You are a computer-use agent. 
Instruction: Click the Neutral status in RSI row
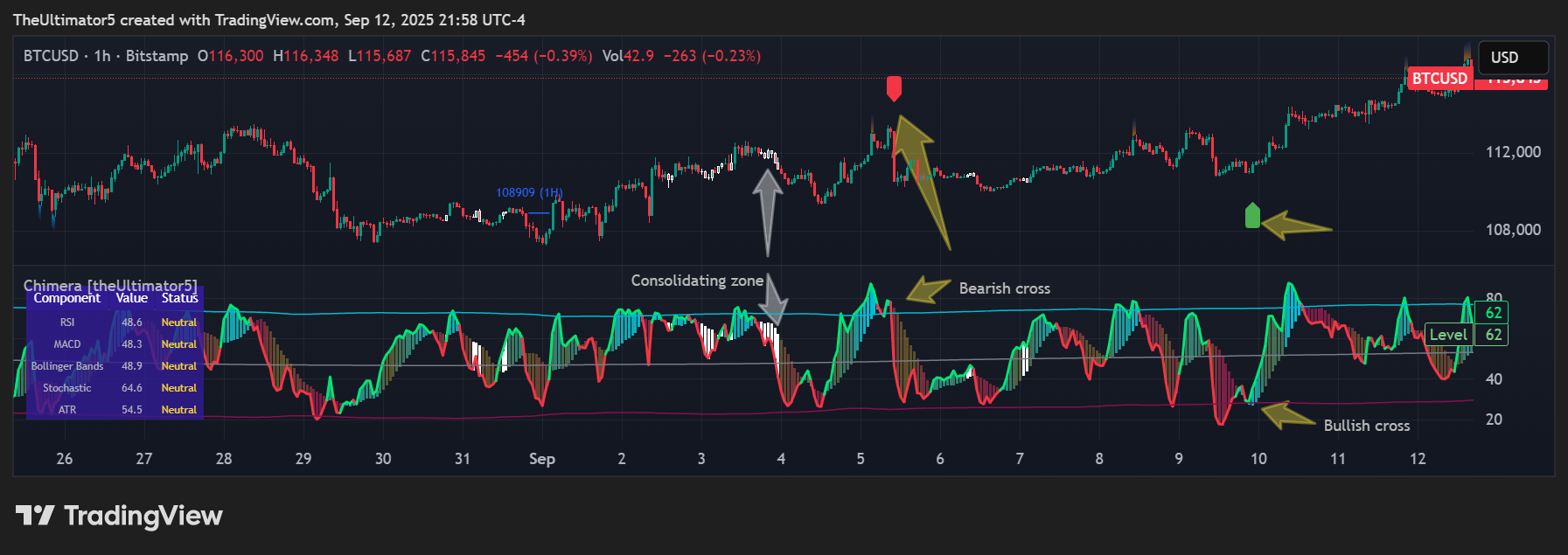pos(179,323)
